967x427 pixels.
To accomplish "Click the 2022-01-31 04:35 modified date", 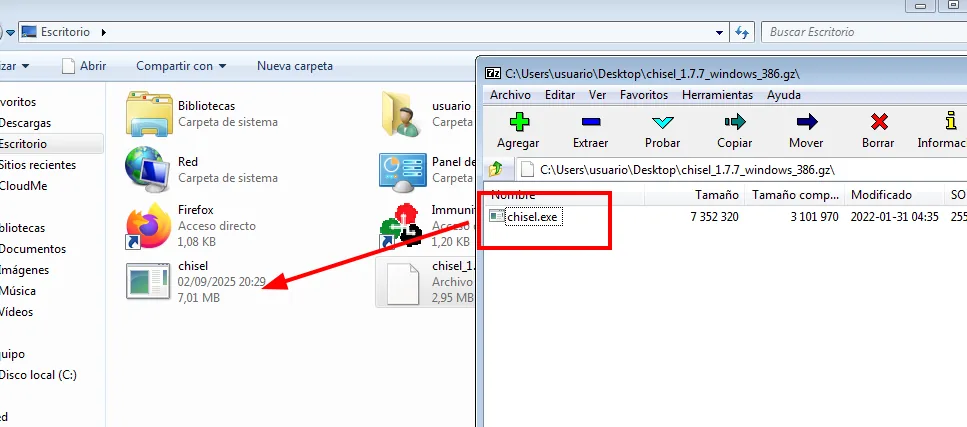I will (894, 217).
